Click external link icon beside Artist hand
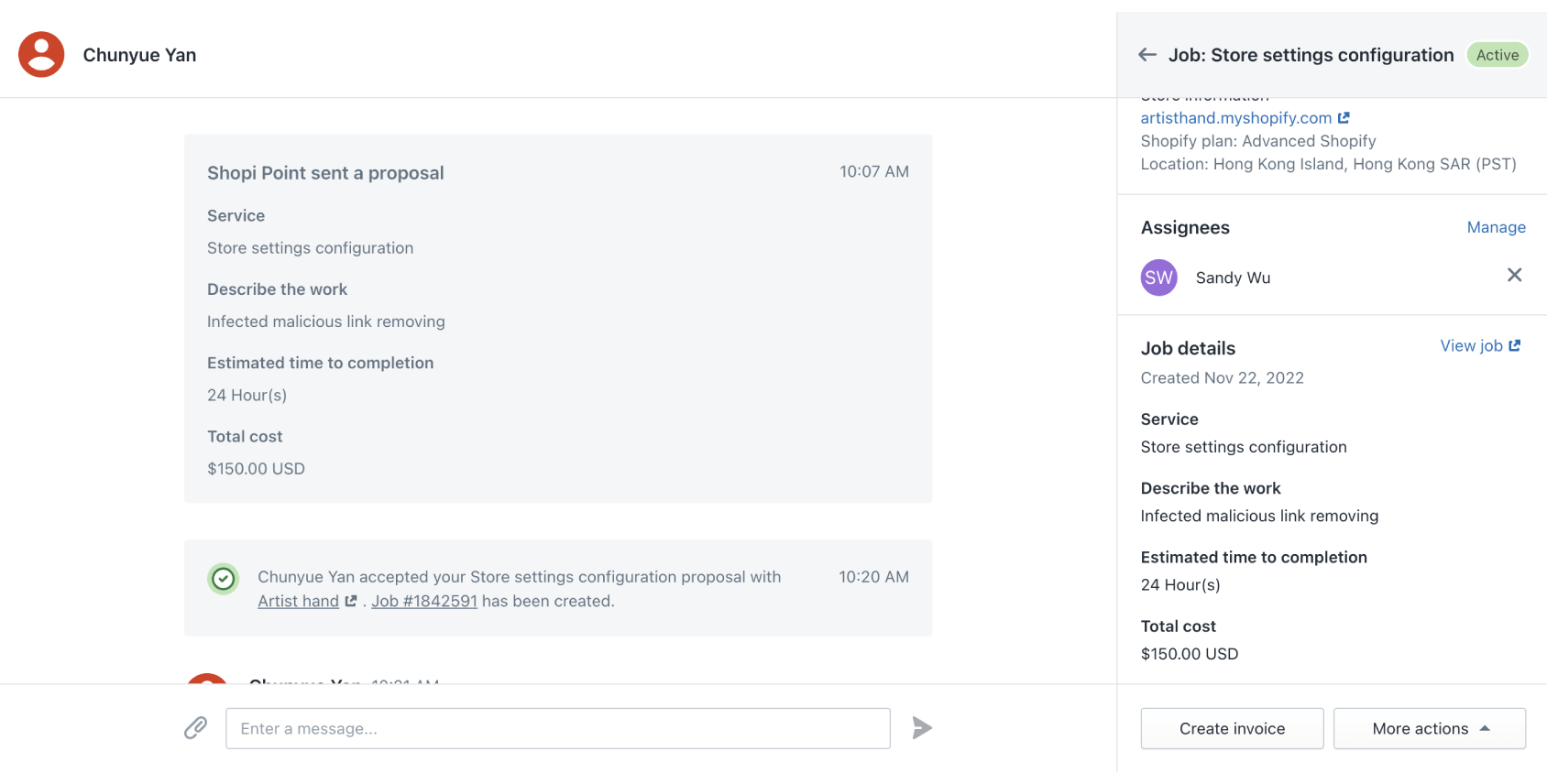Screen dimensions: 1547x784 click(351, 602)
